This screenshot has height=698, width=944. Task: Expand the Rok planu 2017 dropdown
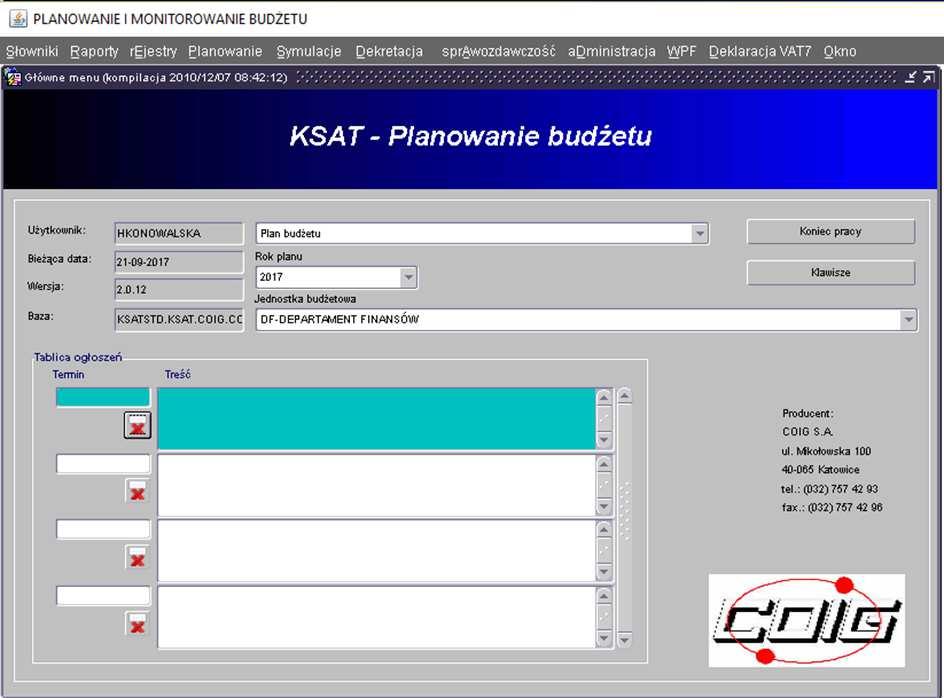pyautogui.click(x=408, y=277)
